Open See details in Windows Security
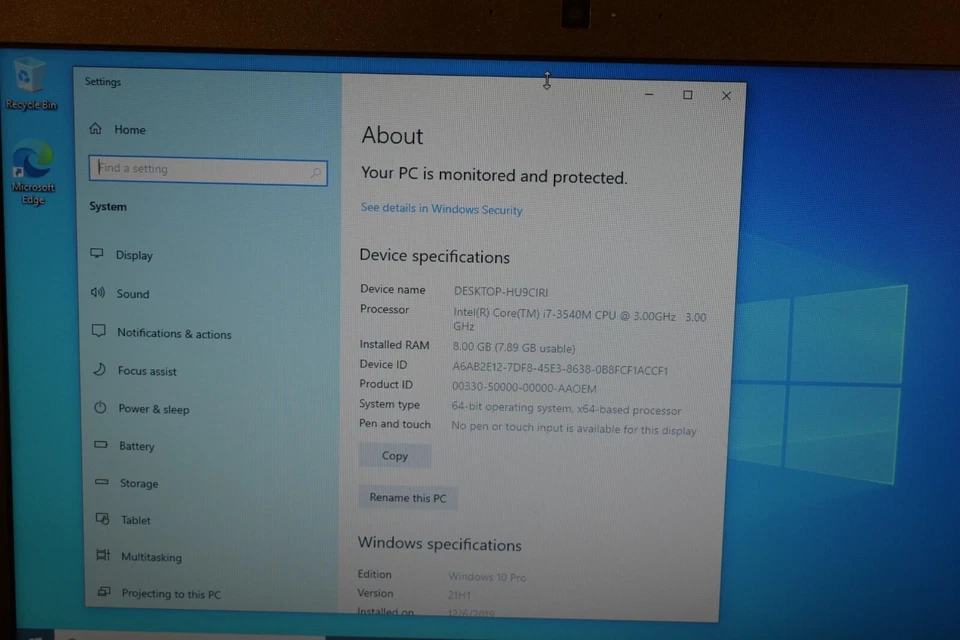Screen dimensions: 960x640 tap(441, 209)
